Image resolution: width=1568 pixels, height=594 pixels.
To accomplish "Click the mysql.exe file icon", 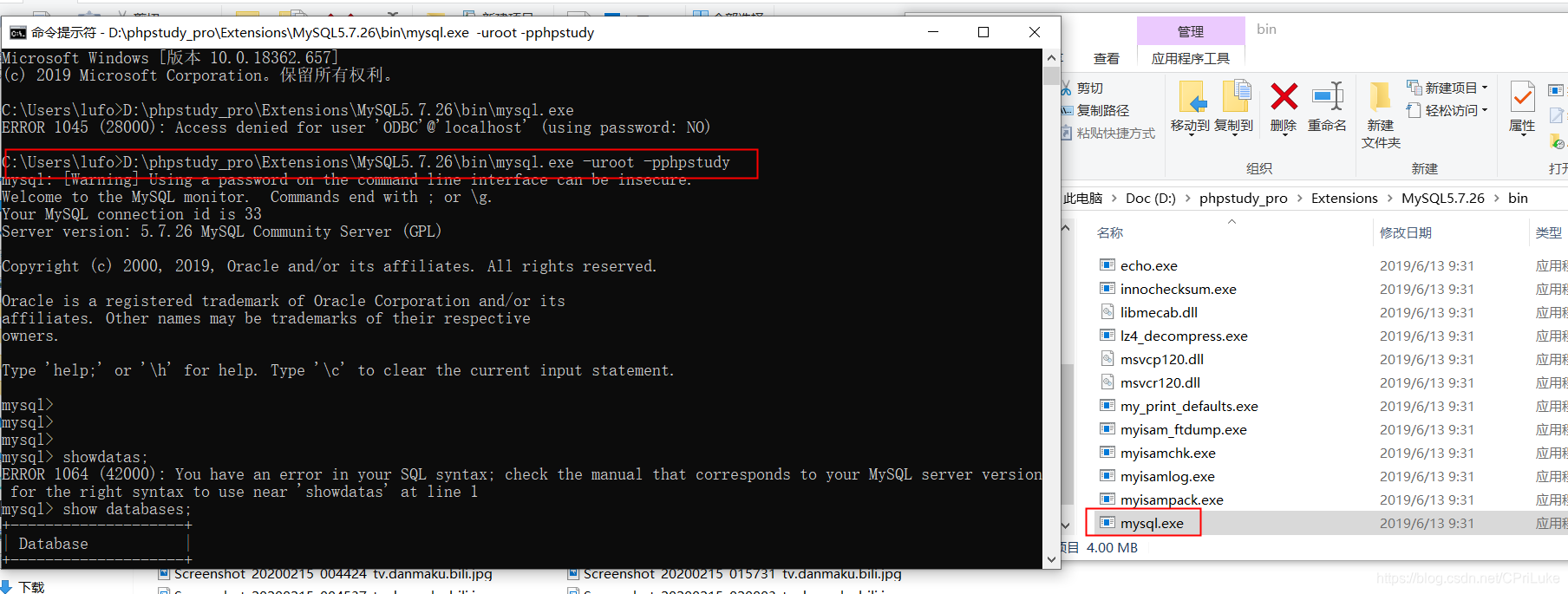I will pyautogui.click(x=1107, y=522).
